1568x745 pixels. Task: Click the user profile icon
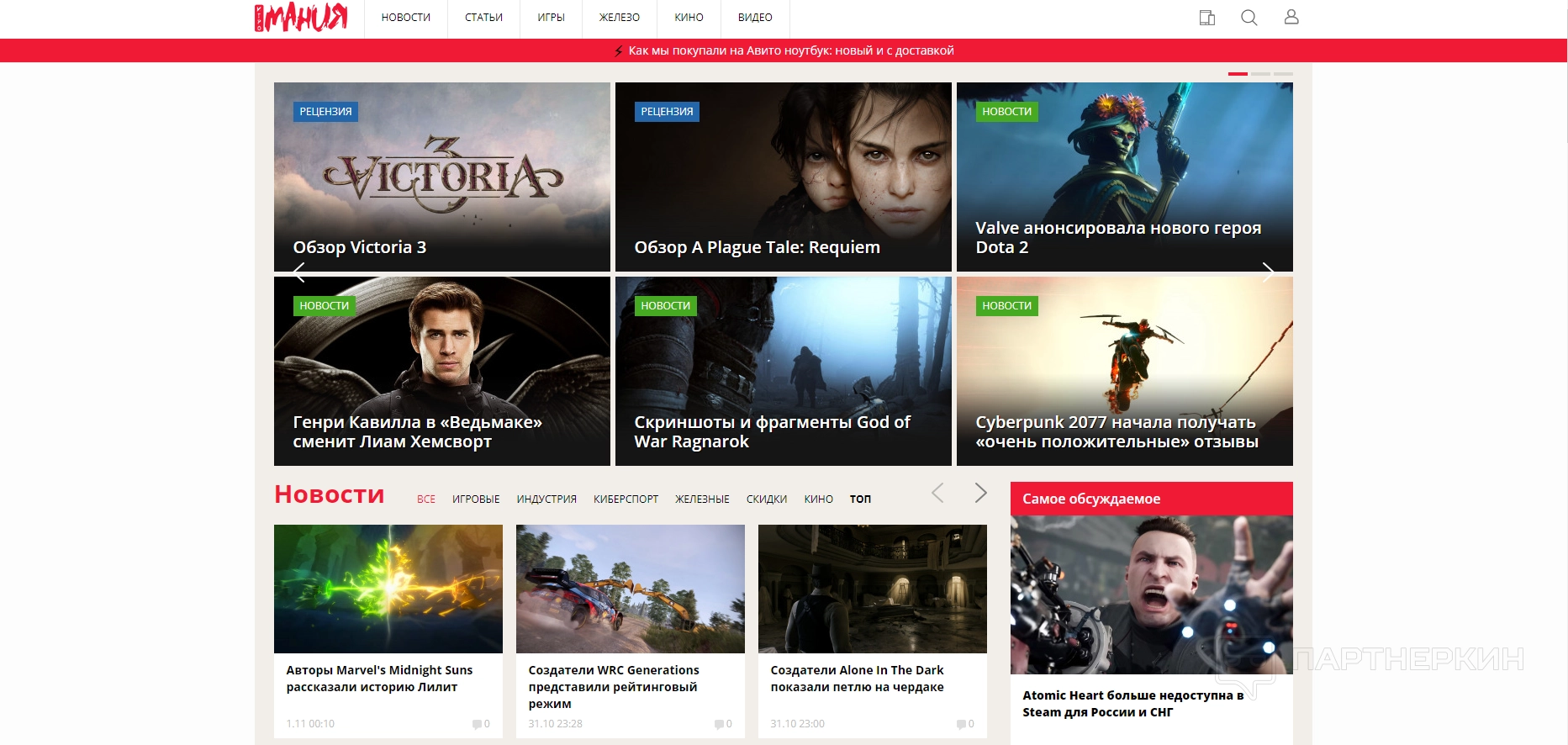[1291, 18]
